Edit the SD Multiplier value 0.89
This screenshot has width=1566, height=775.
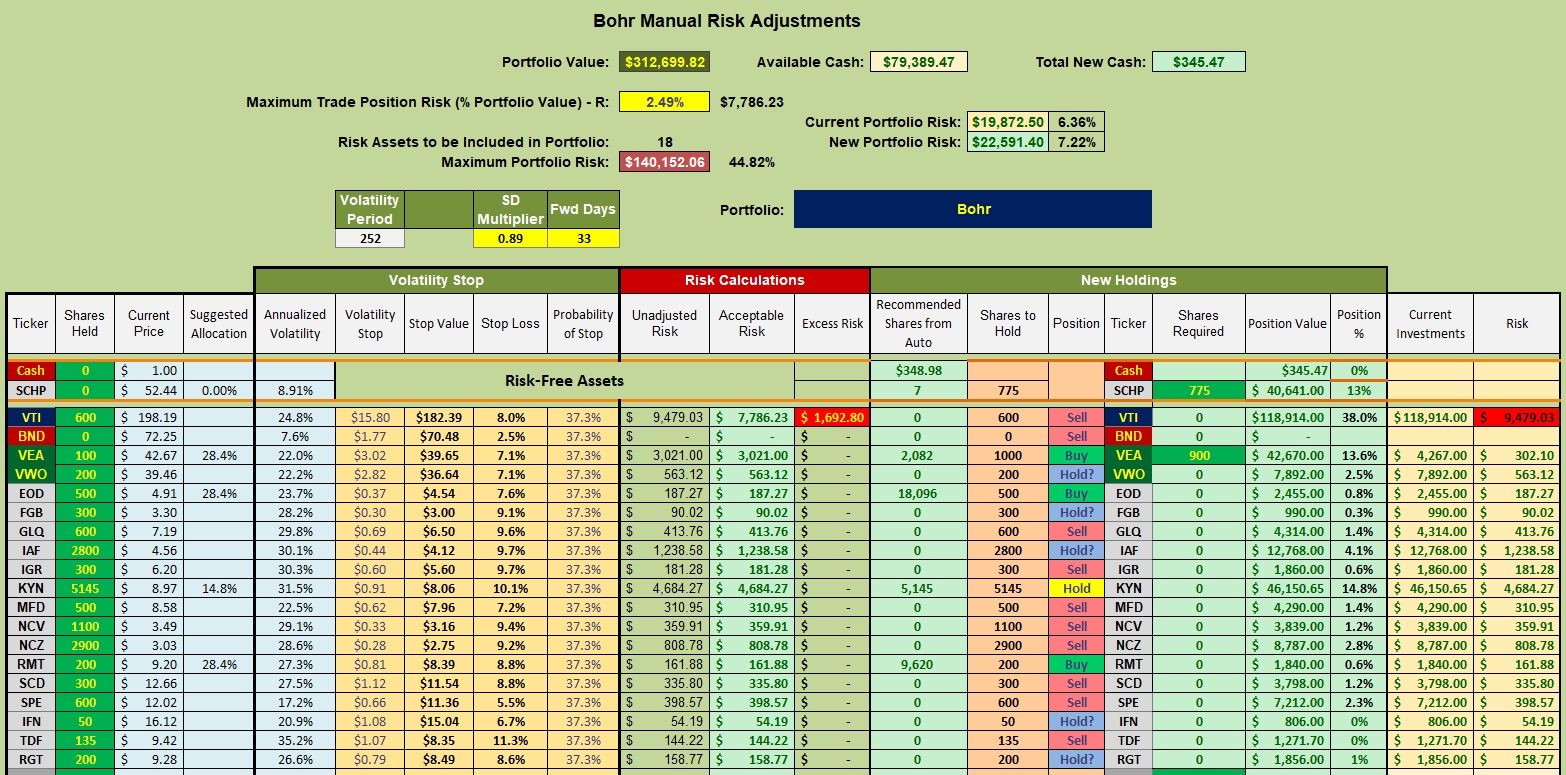click(x=510, y=238)
